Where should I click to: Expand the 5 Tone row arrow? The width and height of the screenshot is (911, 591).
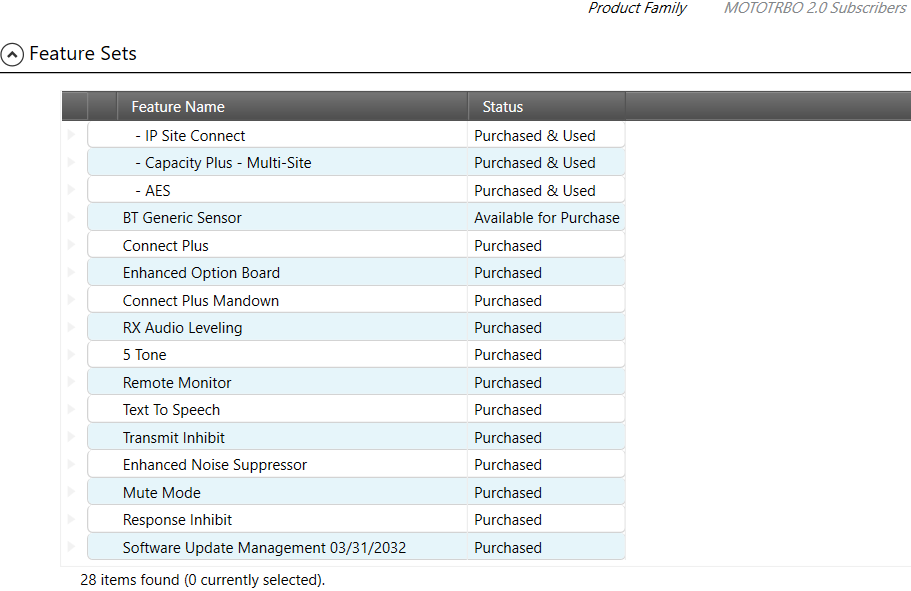(x=71, y=354)
